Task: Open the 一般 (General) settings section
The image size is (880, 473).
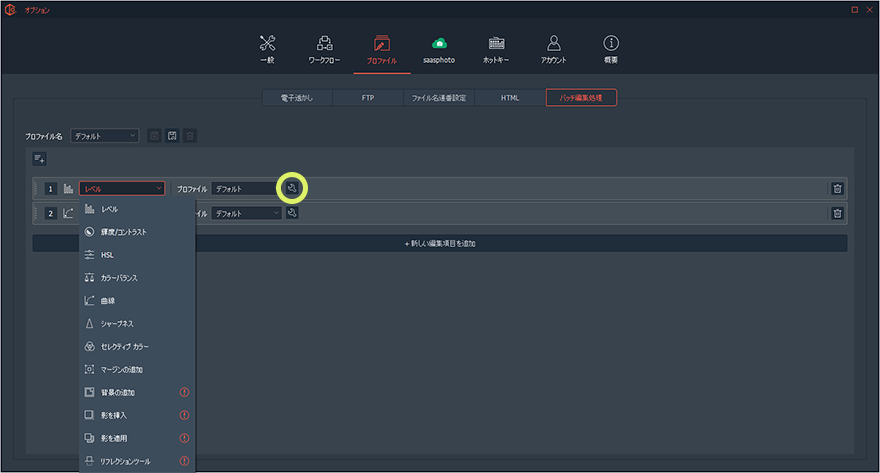Action: coord(267,49)
